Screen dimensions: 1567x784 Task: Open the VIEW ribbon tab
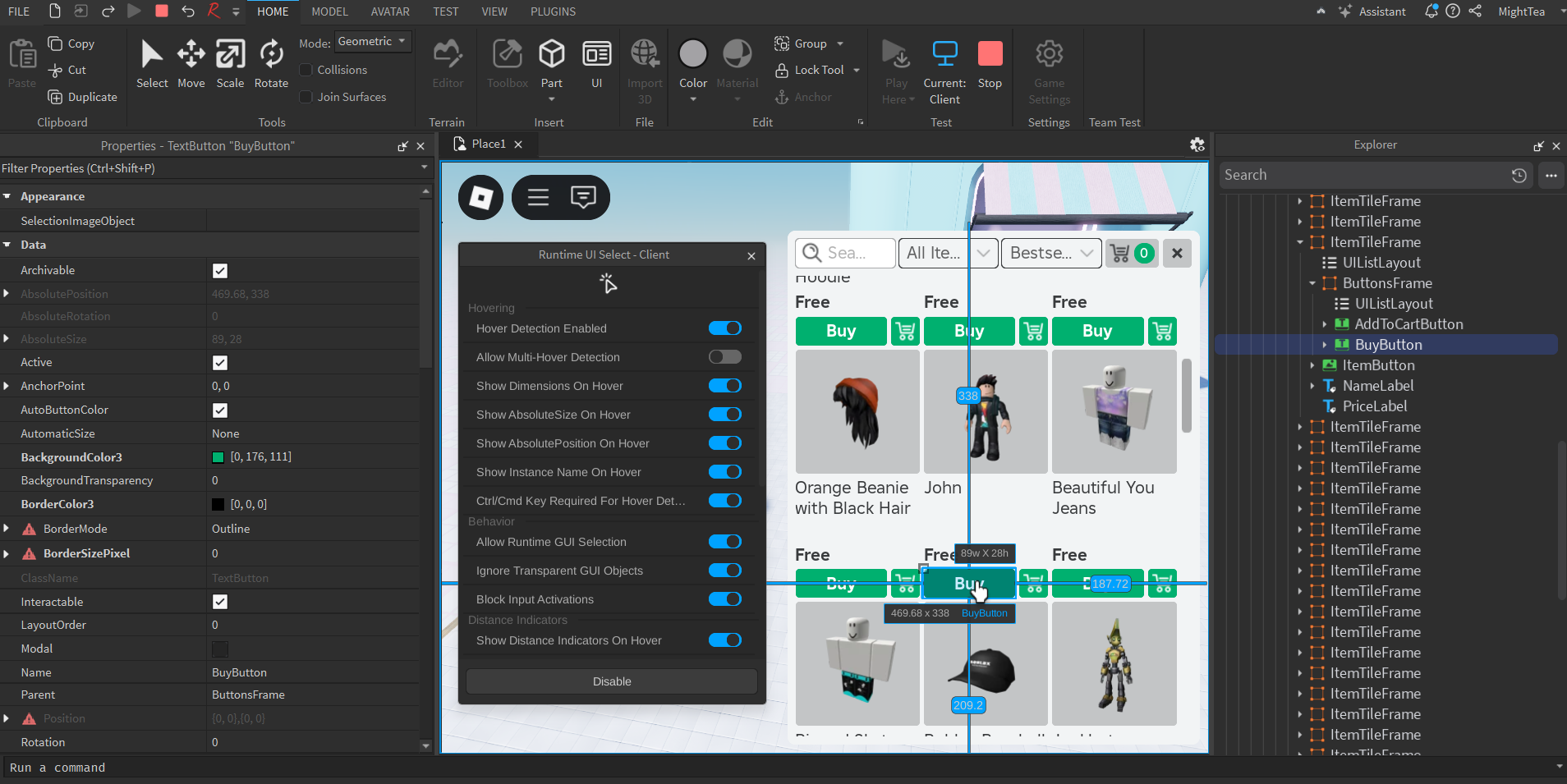pyautogui.click(x=494, y=11)
